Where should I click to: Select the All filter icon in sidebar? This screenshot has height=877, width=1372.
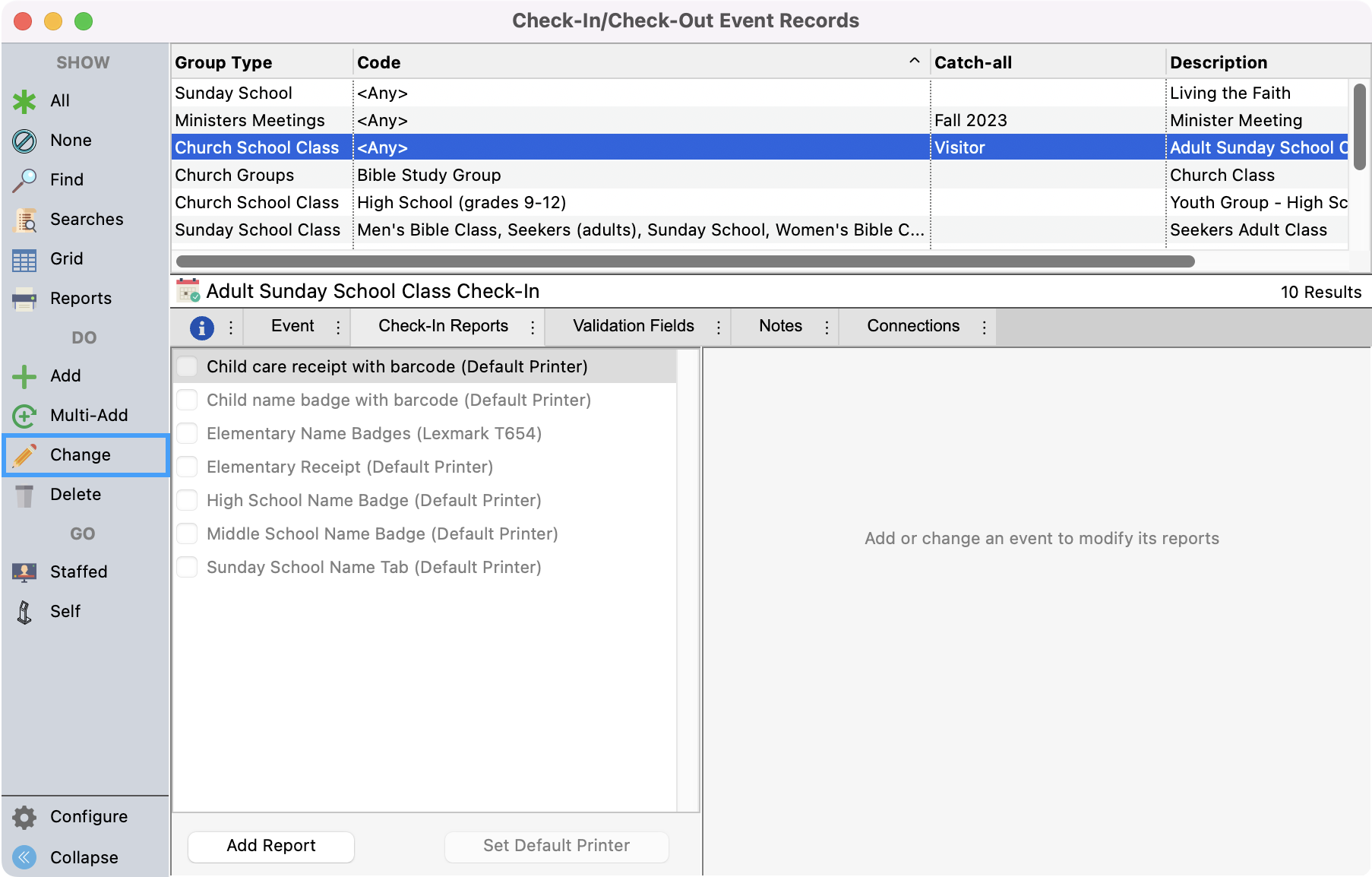click(x=24, y=100)
